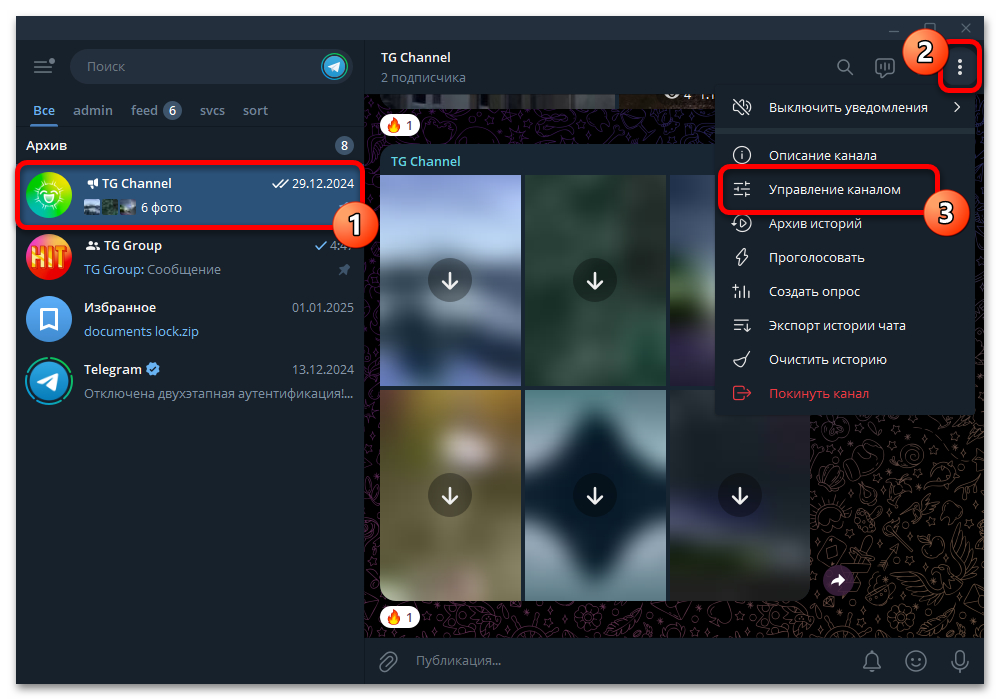Open channel comments discussion icon
1000x700 pixels.
pyautogui.click(x=885, y=67)
